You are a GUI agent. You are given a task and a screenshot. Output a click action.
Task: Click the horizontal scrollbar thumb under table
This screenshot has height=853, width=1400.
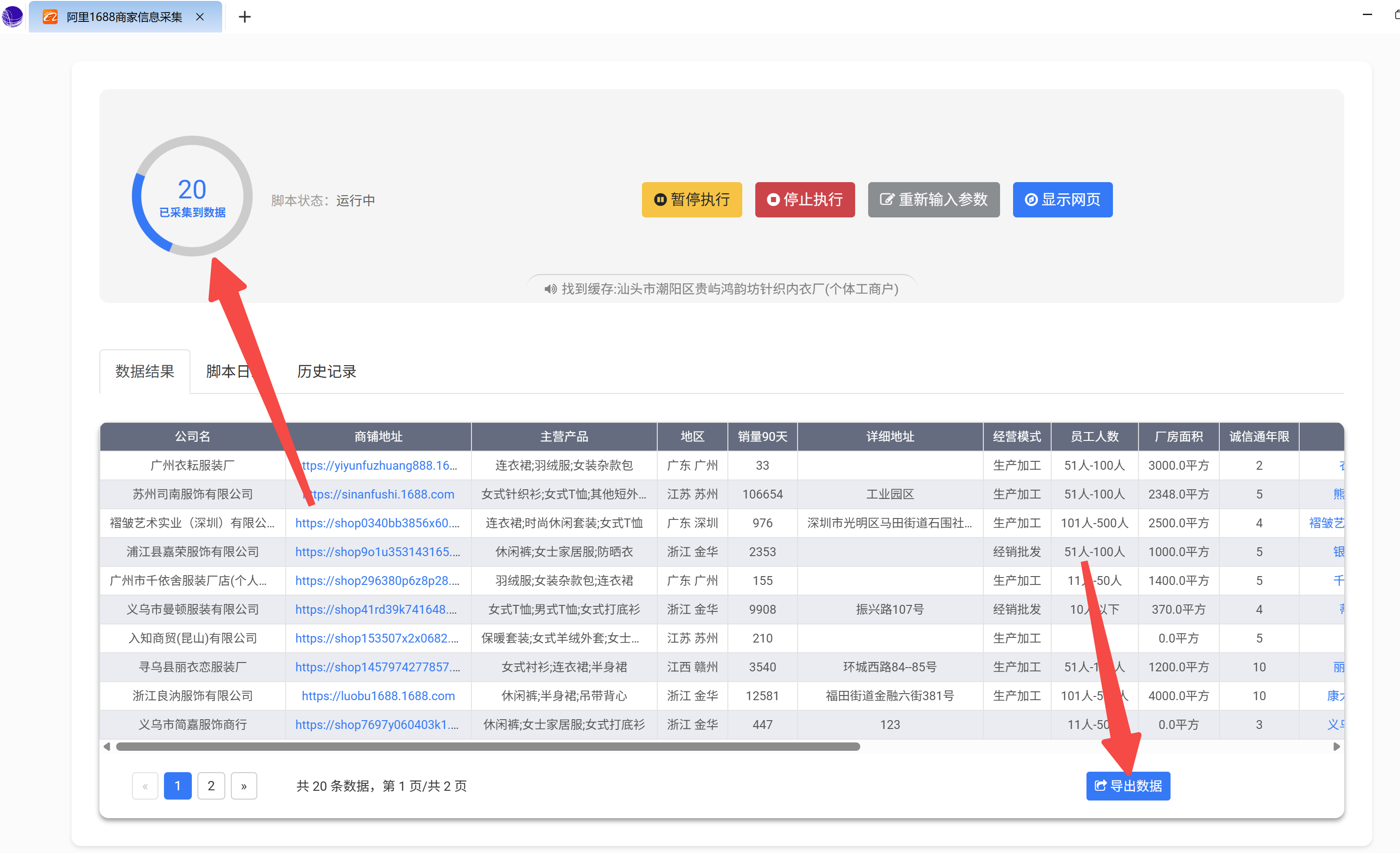coord(488,747)
